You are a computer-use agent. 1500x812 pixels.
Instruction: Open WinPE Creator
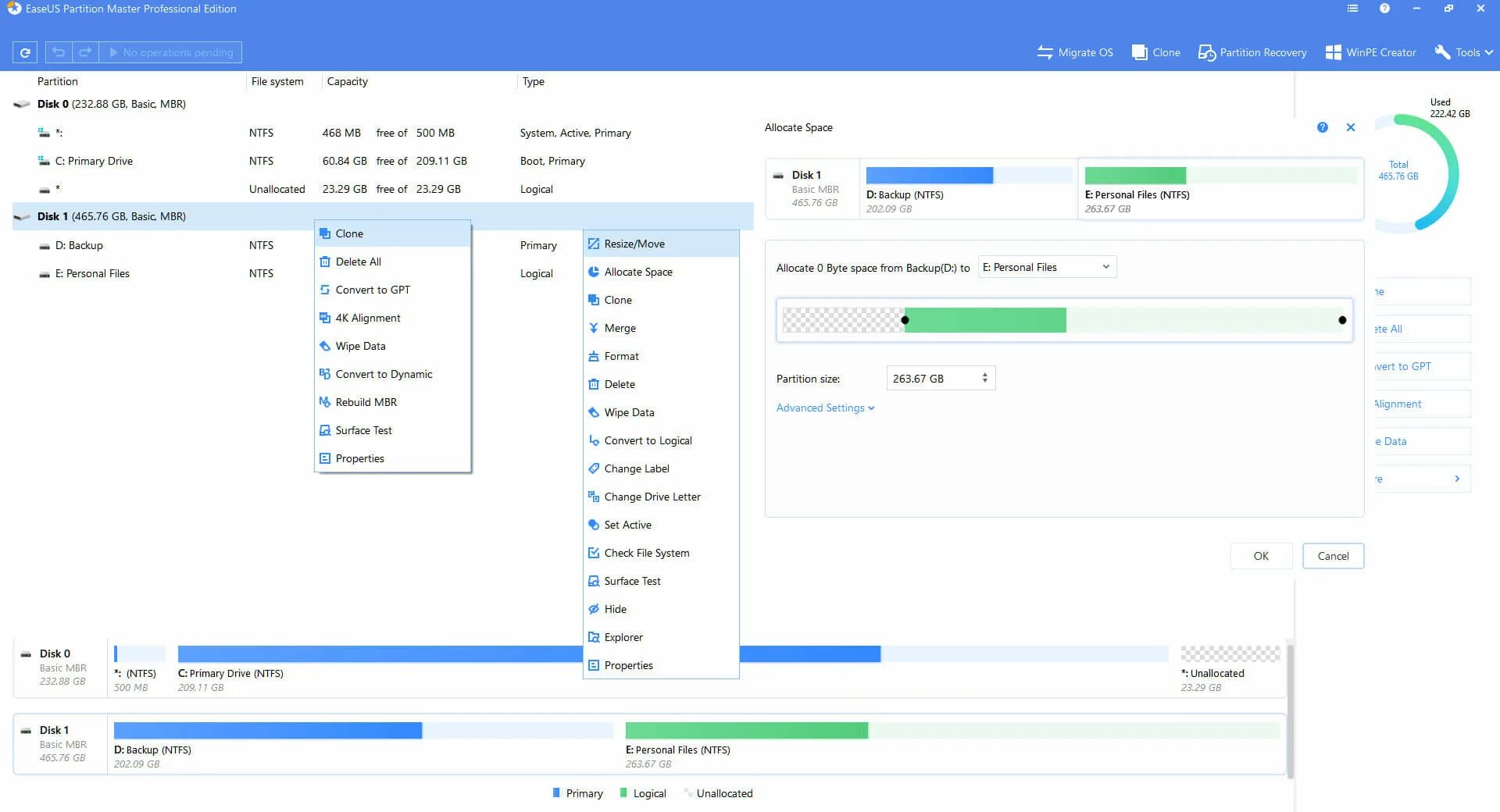tap(1371, 52)
